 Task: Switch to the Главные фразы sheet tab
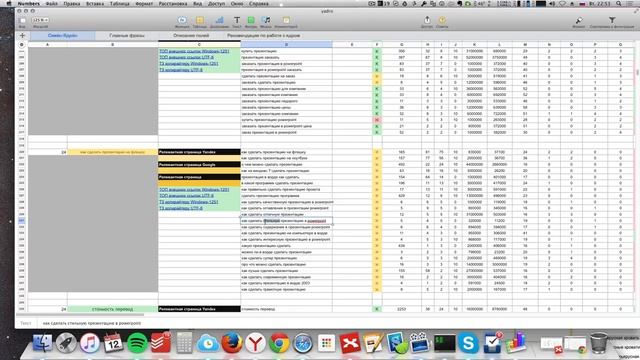tap(127, 36)
